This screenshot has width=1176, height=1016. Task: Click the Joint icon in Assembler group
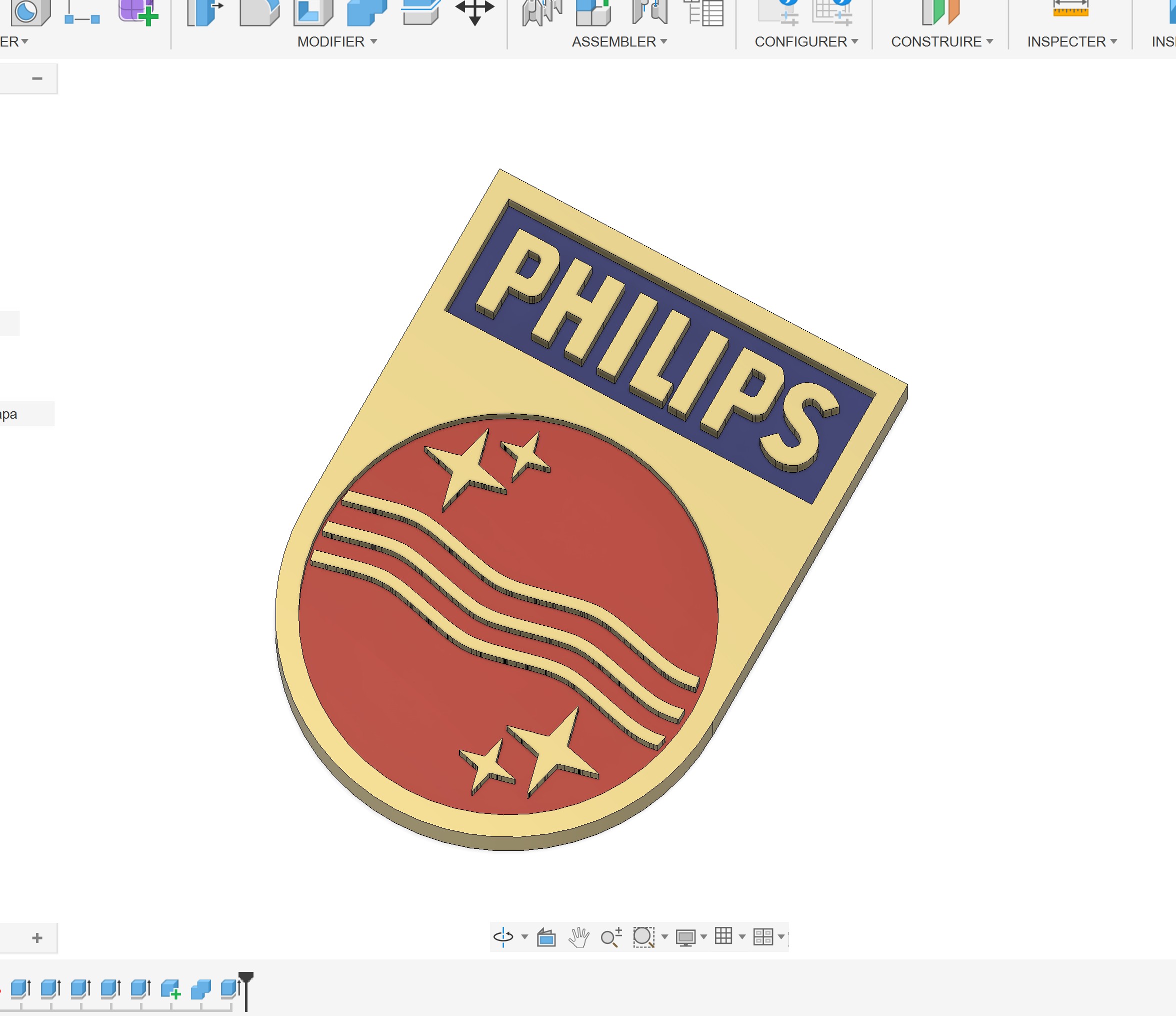542,13
